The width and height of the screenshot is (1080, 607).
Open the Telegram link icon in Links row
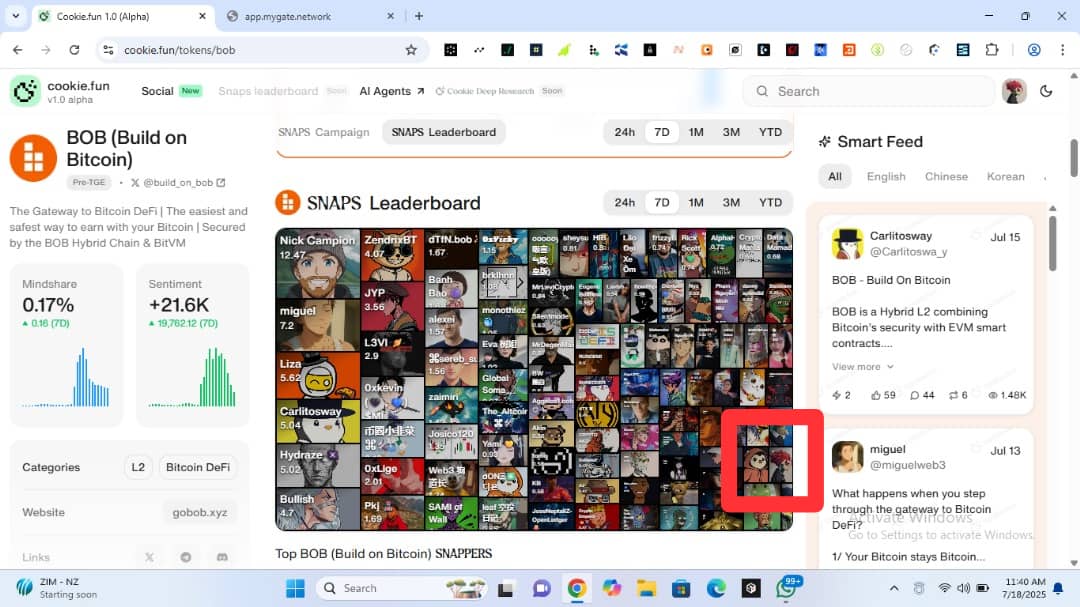[186, 557]
